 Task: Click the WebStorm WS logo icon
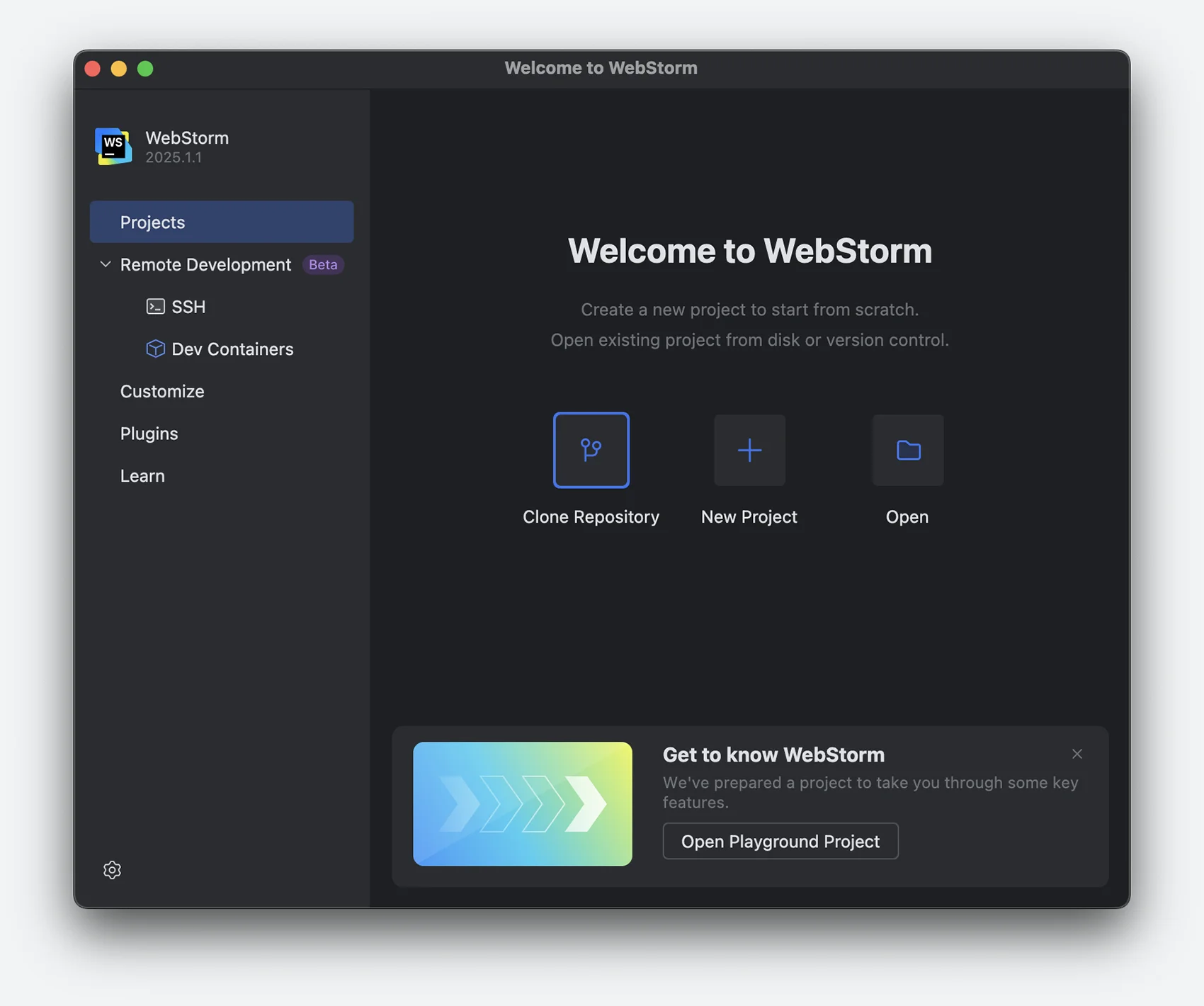[113, 146]
